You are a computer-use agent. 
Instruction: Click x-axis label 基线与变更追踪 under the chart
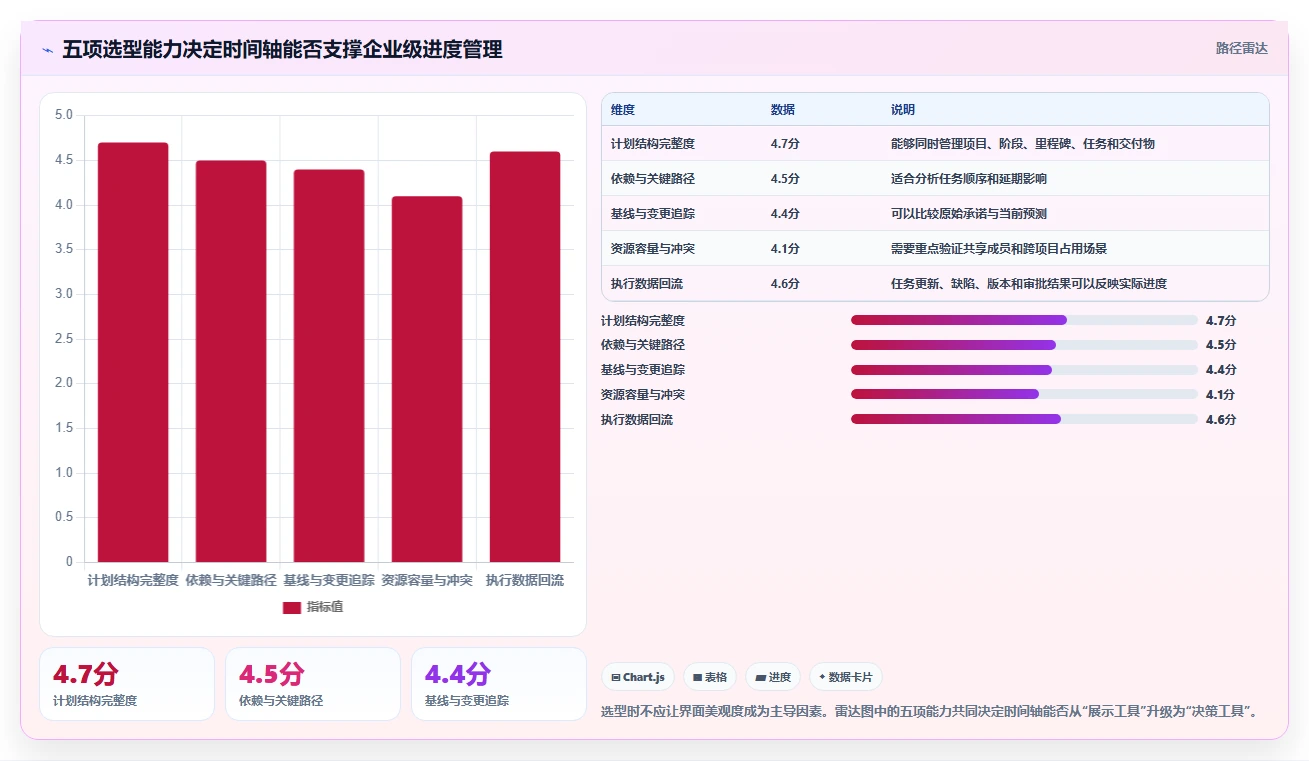point(329,580)
